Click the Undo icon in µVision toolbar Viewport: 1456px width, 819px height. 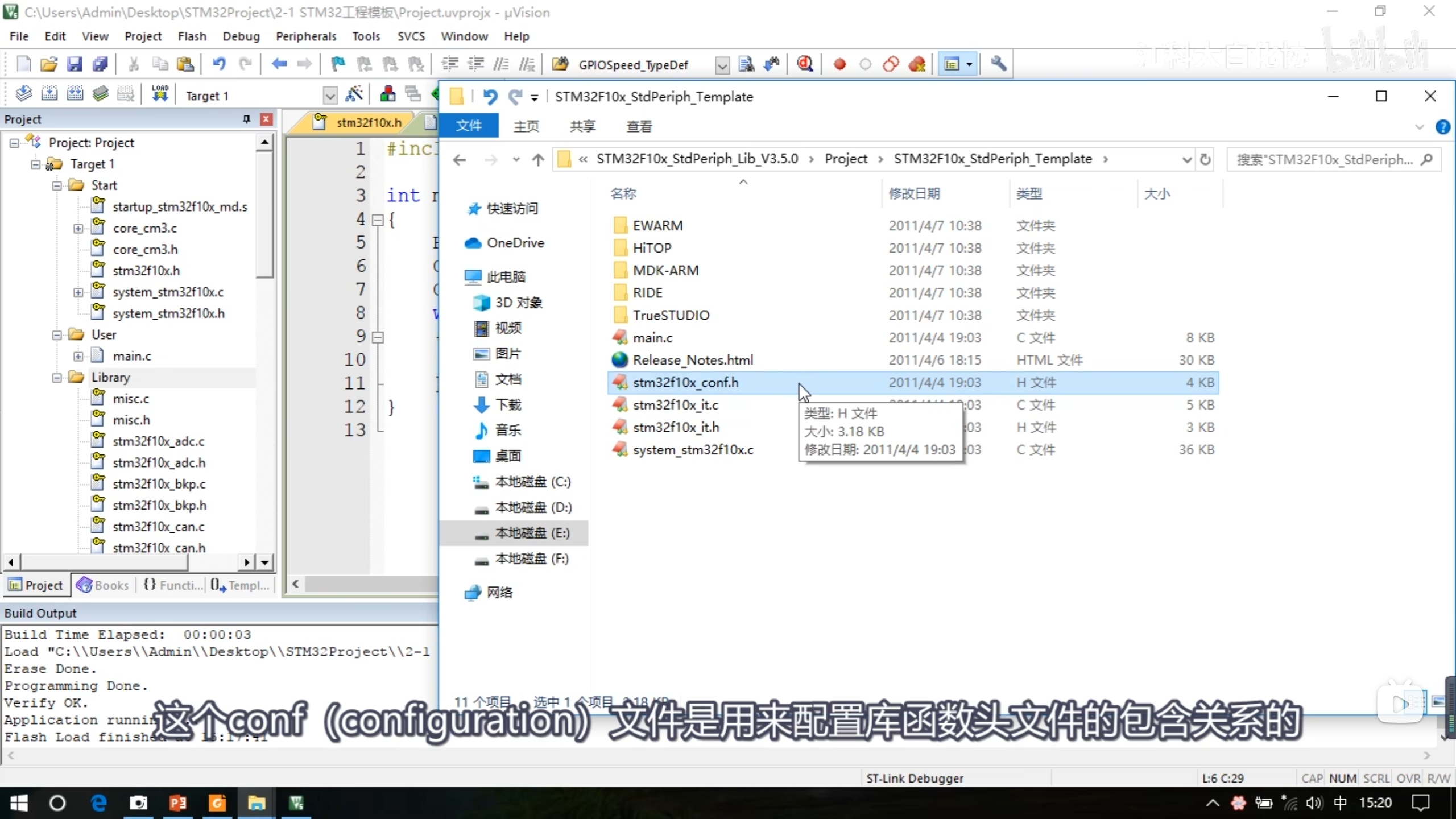pyautogui.click(x=219, y=64)
